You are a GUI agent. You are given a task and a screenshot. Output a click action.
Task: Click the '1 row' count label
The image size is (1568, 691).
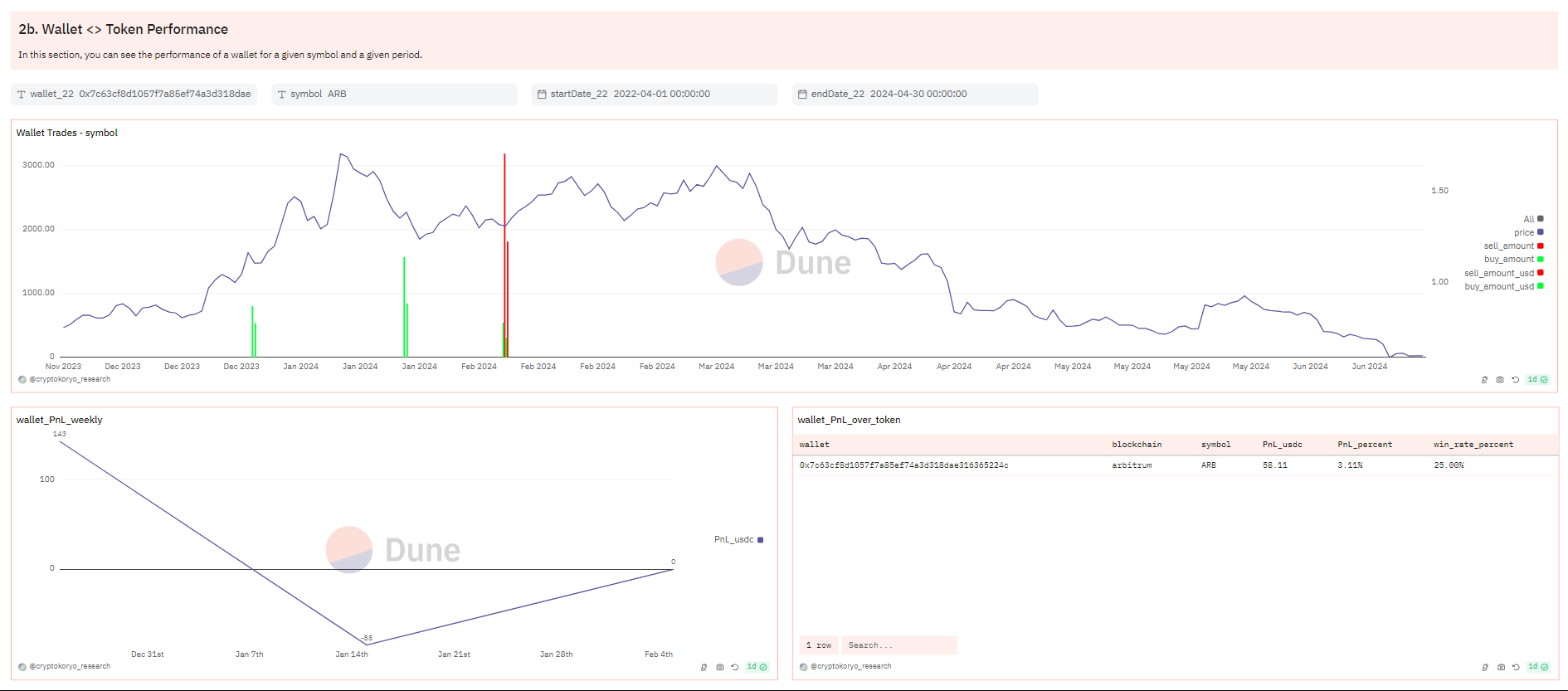819,645
